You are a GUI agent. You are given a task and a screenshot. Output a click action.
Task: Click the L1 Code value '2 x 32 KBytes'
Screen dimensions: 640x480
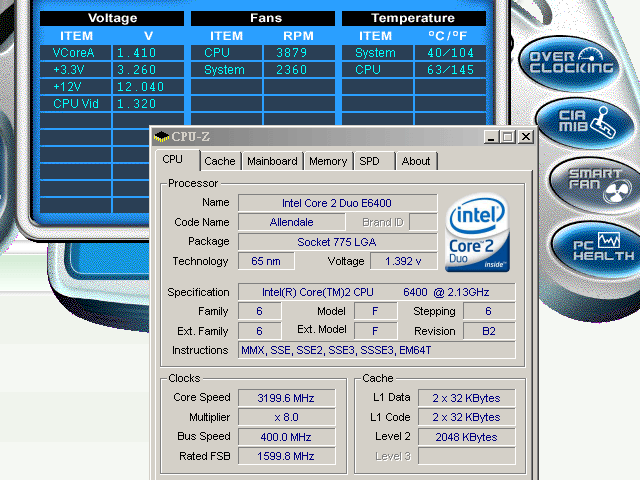point(467,418)
